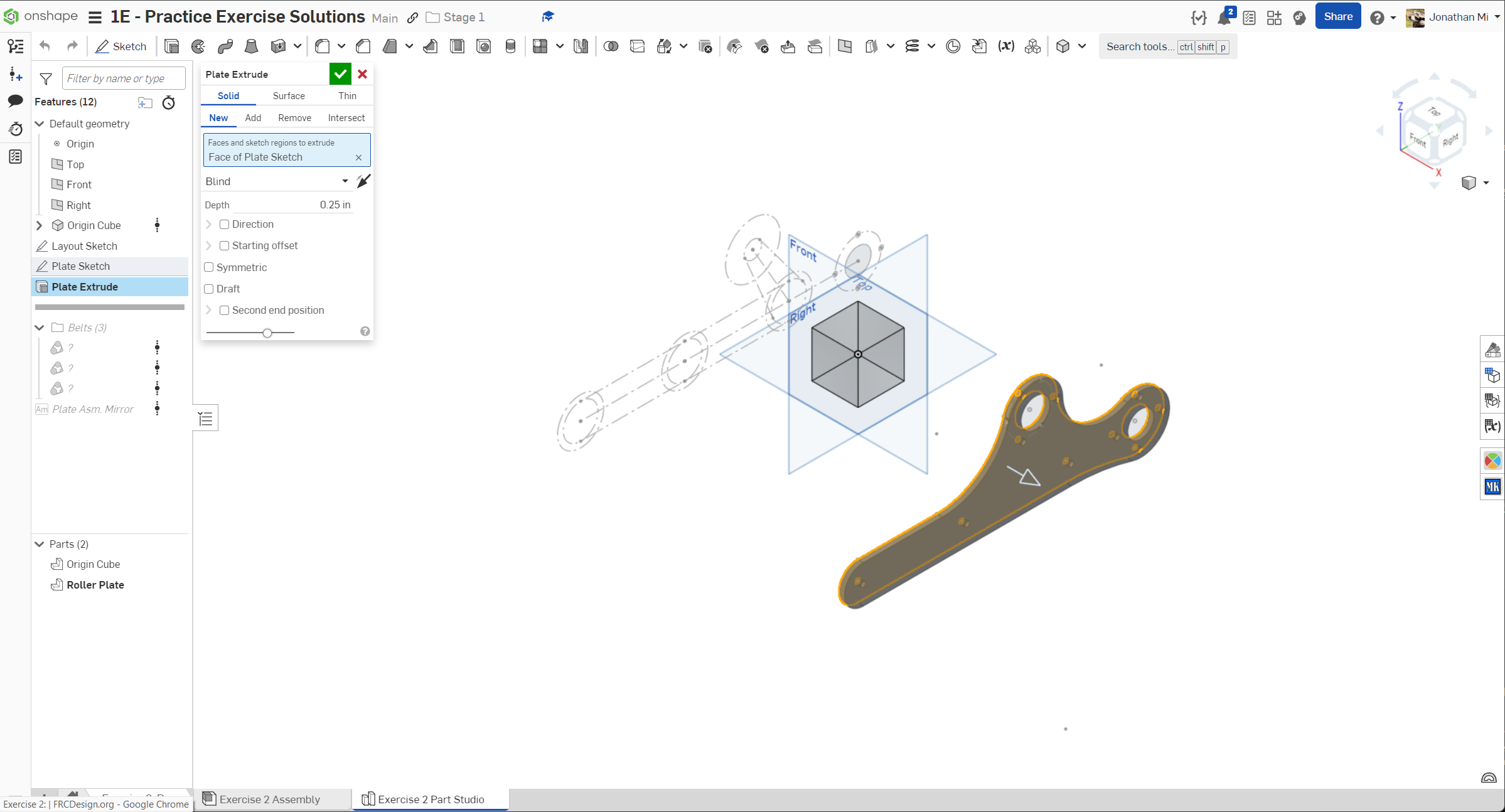1505x812 pixels.
Task: Collapse the Belts folder
Action: pos(40,328)
